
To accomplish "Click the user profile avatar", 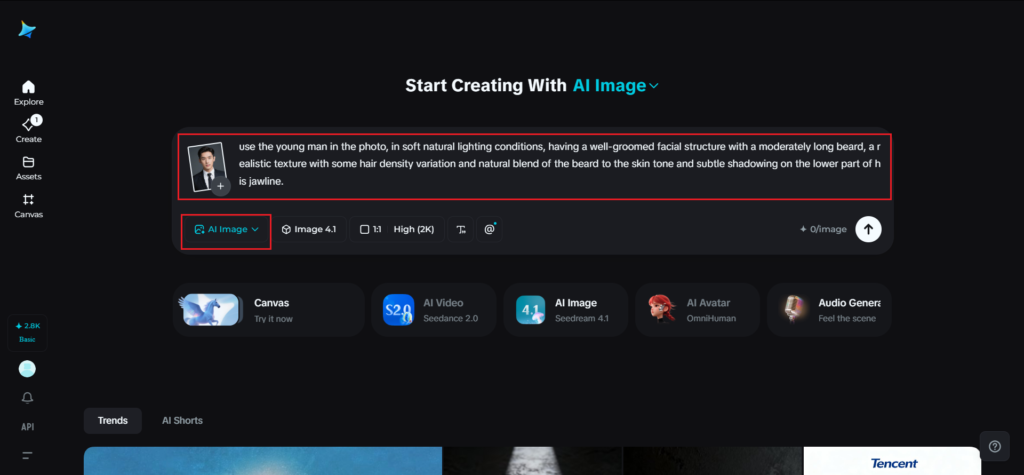I will pyautogui.click(x=28, y=369).
